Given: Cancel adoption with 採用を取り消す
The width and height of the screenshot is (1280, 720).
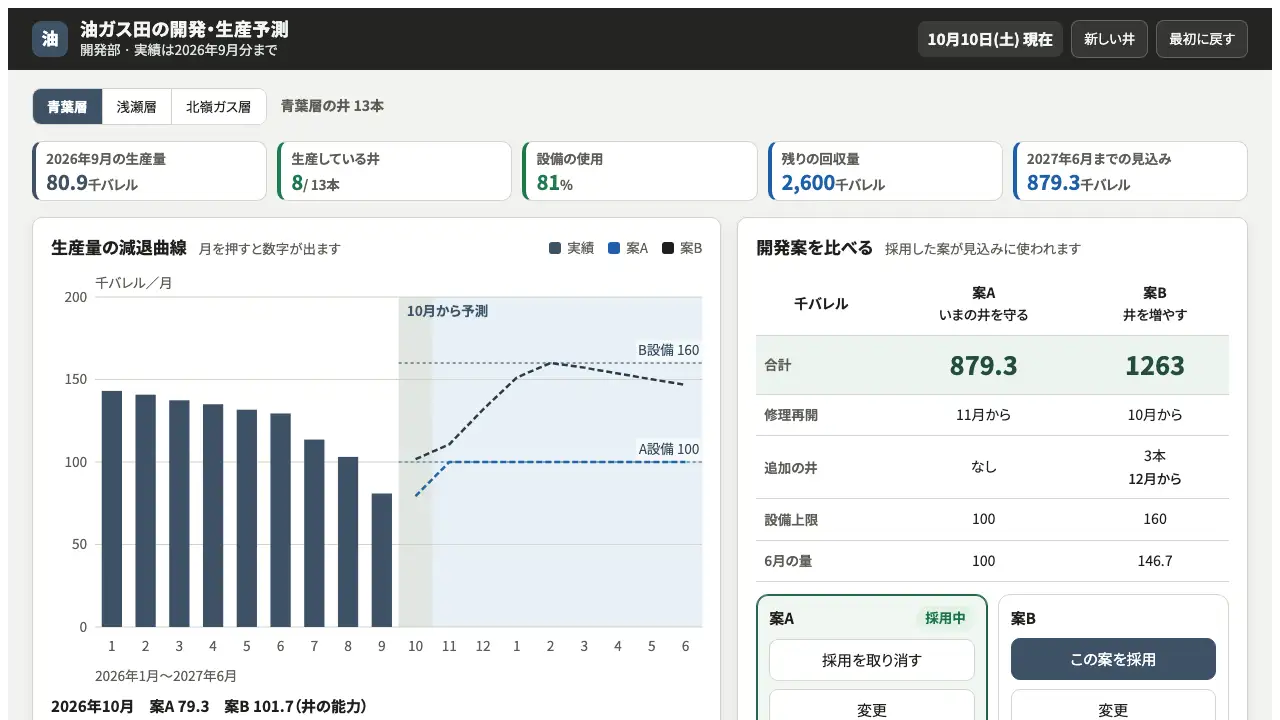Looking at the screenshot, I should pos(872,660).
